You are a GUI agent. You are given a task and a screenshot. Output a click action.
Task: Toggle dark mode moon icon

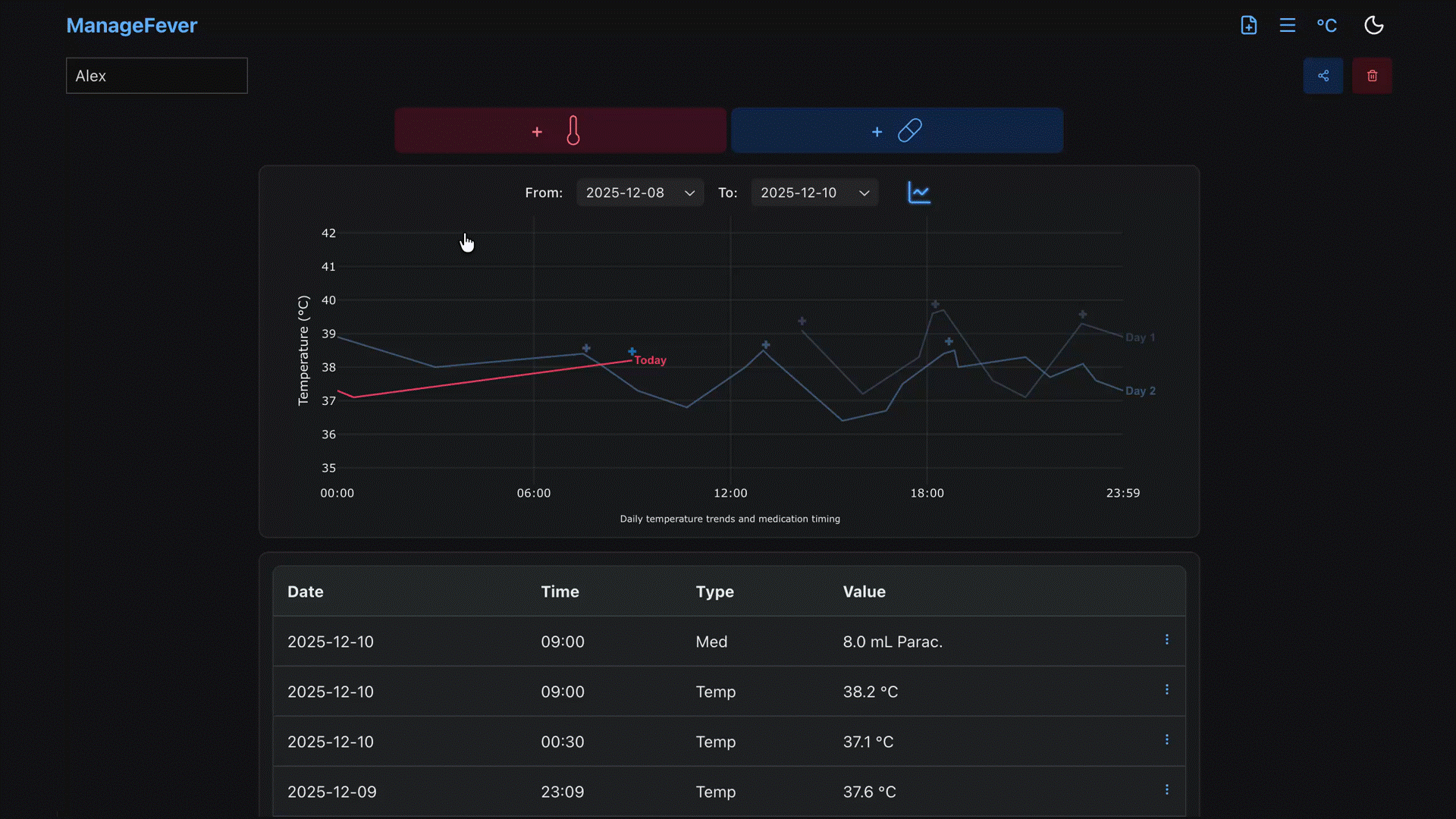(1373, 25)
